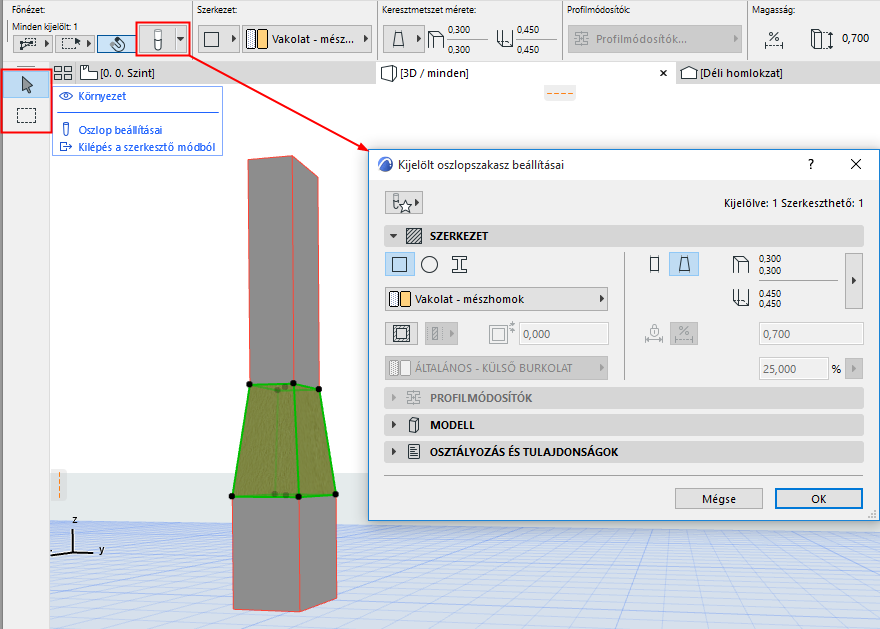Select the Marquee tool in the toolbox
Image resolution: width=880 pixels, height=629 pixels.
point(27,116)
